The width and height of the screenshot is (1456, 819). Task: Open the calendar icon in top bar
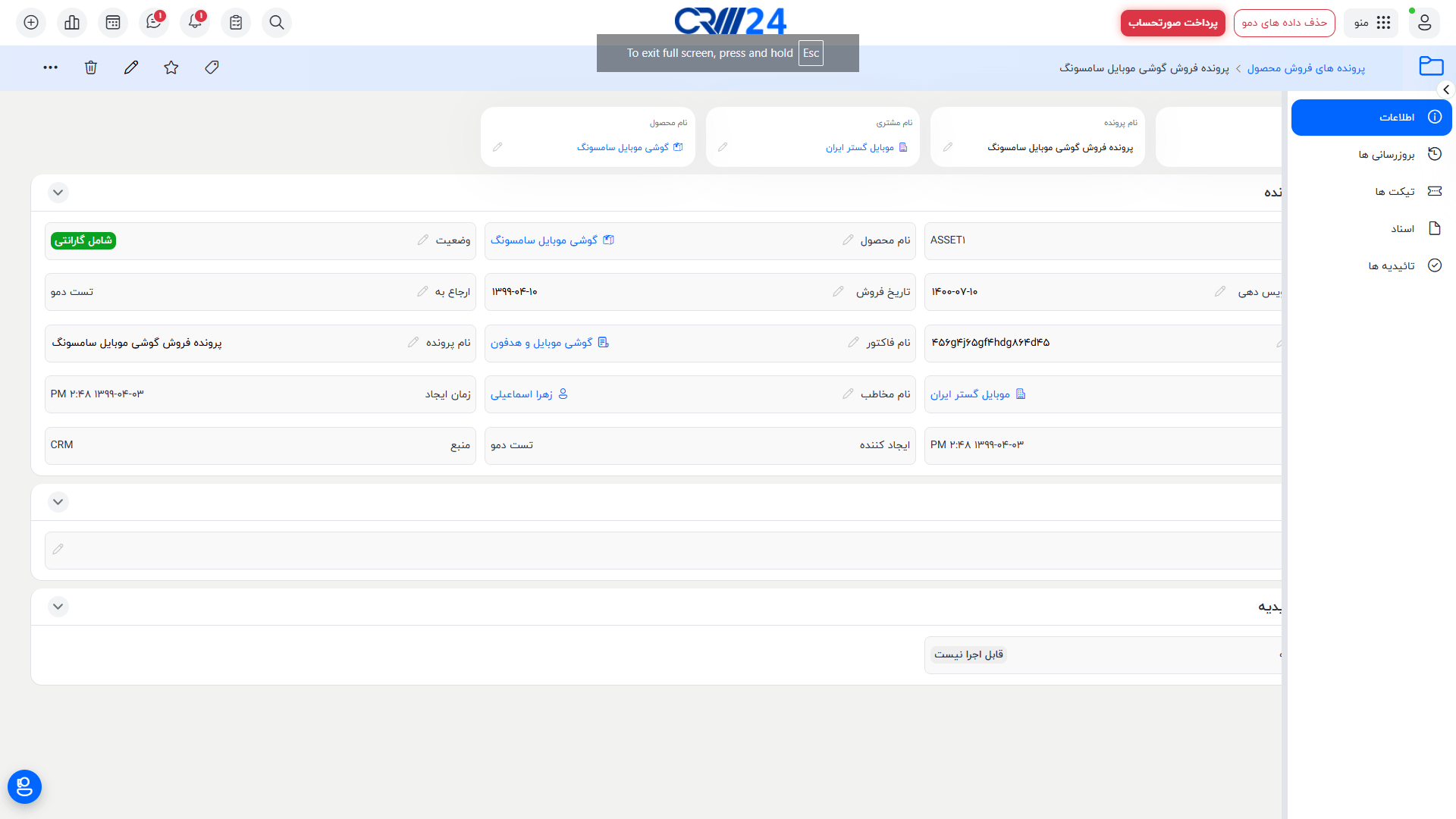pos(113,23)
